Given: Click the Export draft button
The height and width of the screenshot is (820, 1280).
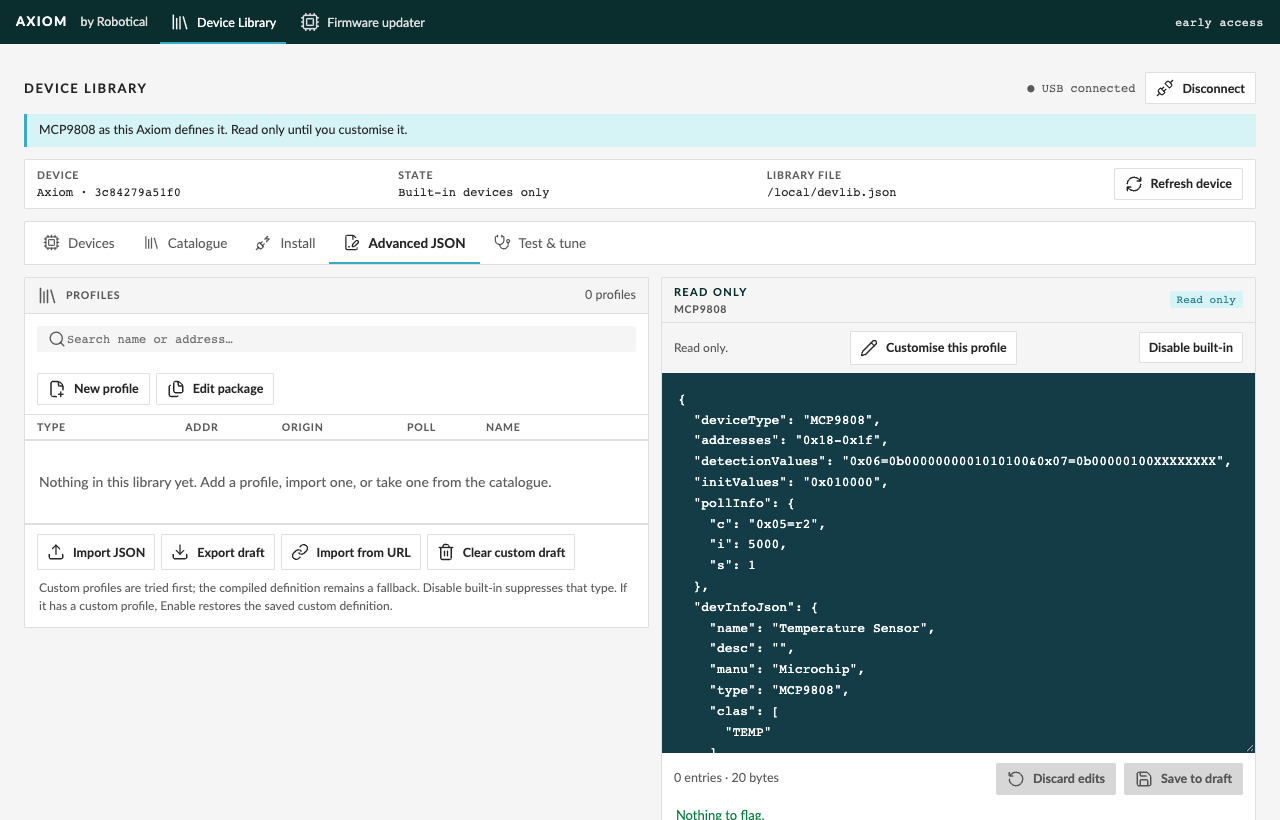Looking at the screenshot, I should [x=218, y=552].
